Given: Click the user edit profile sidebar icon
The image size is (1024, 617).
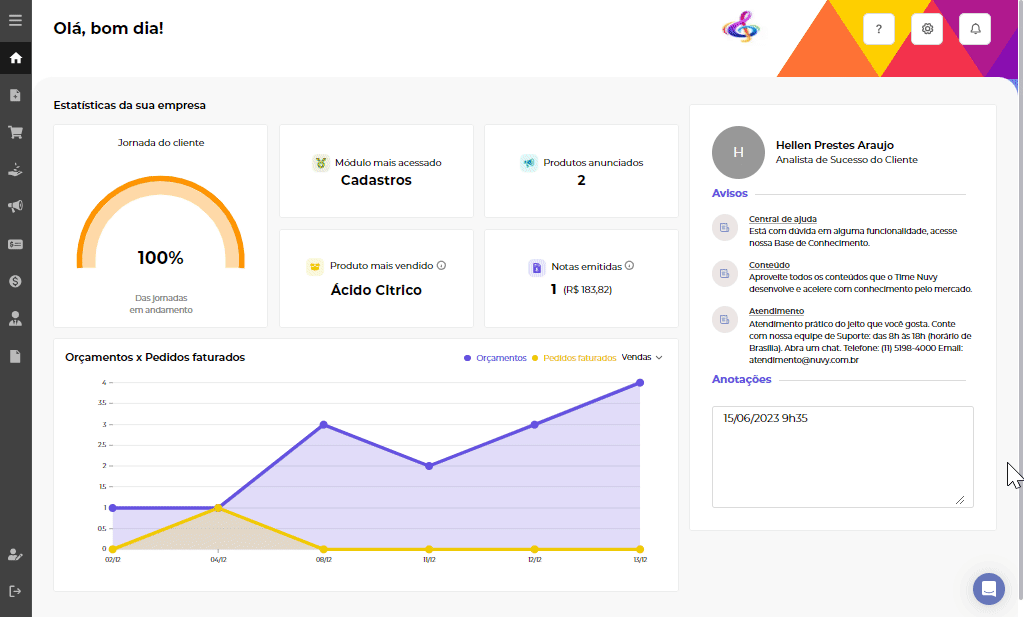Looking at the screenshot, I should click(15, 554).
